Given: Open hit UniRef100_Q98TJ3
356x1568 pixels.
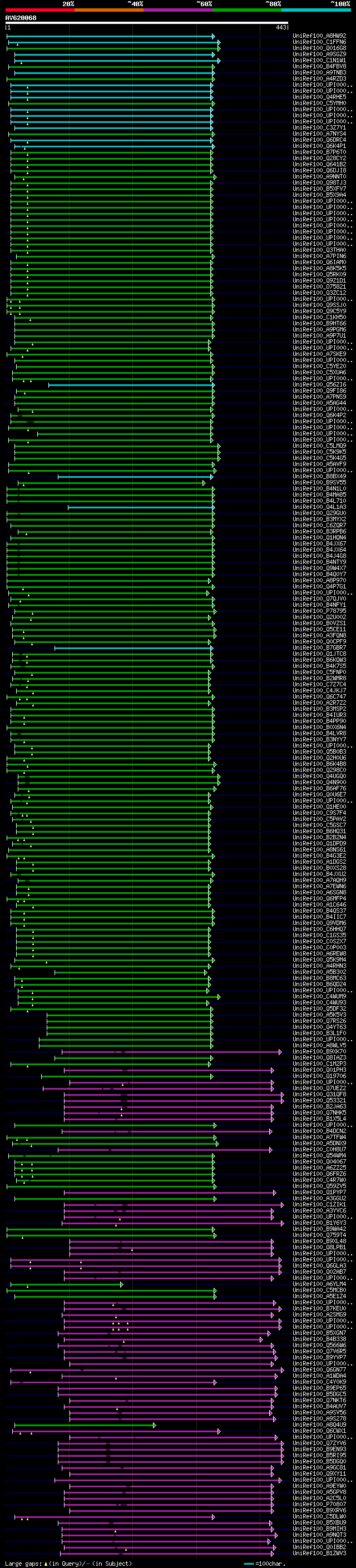Looking at the screenshot, I should (319, 182).
